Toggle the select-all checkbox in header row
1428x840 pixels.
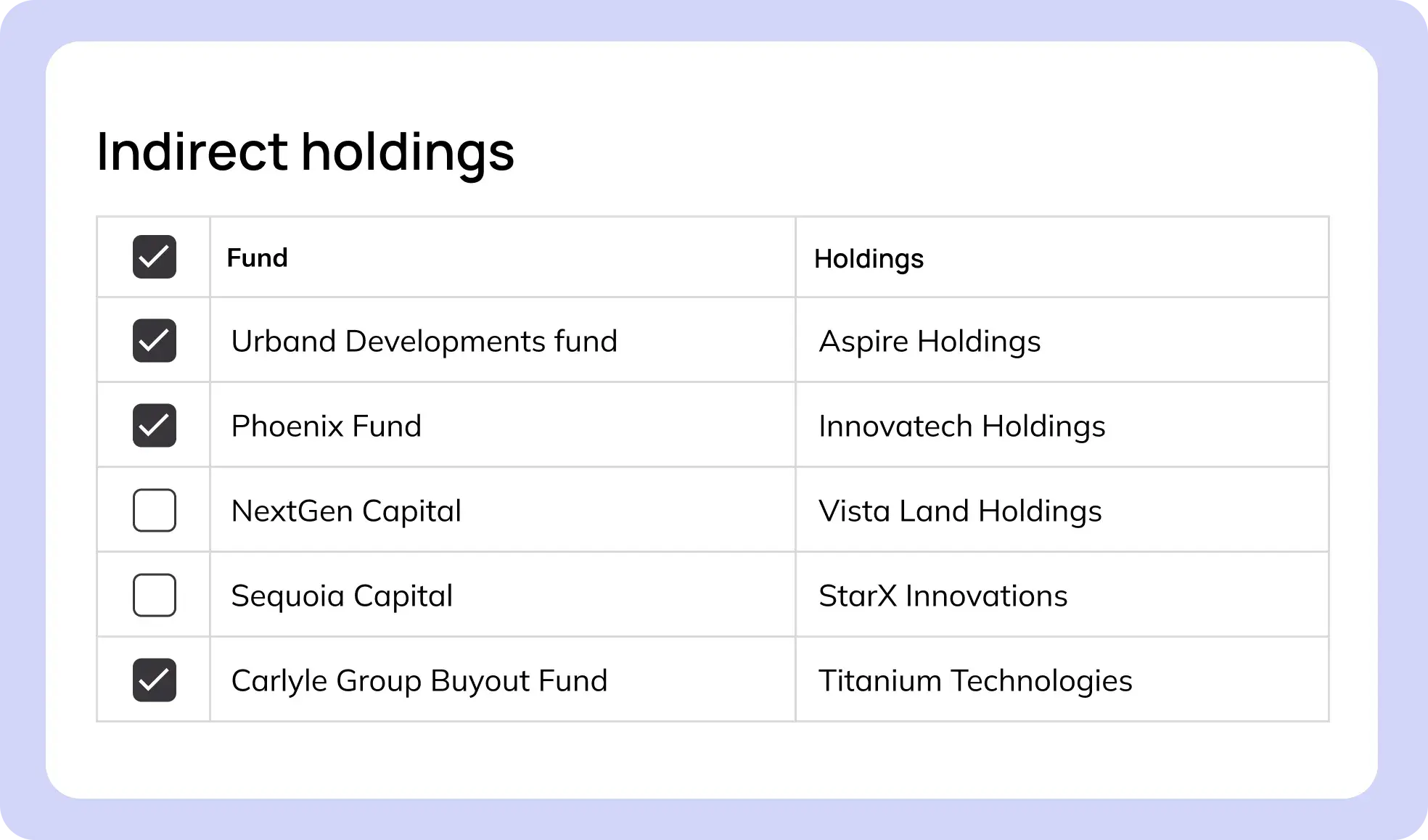click(x=155, y=257)
